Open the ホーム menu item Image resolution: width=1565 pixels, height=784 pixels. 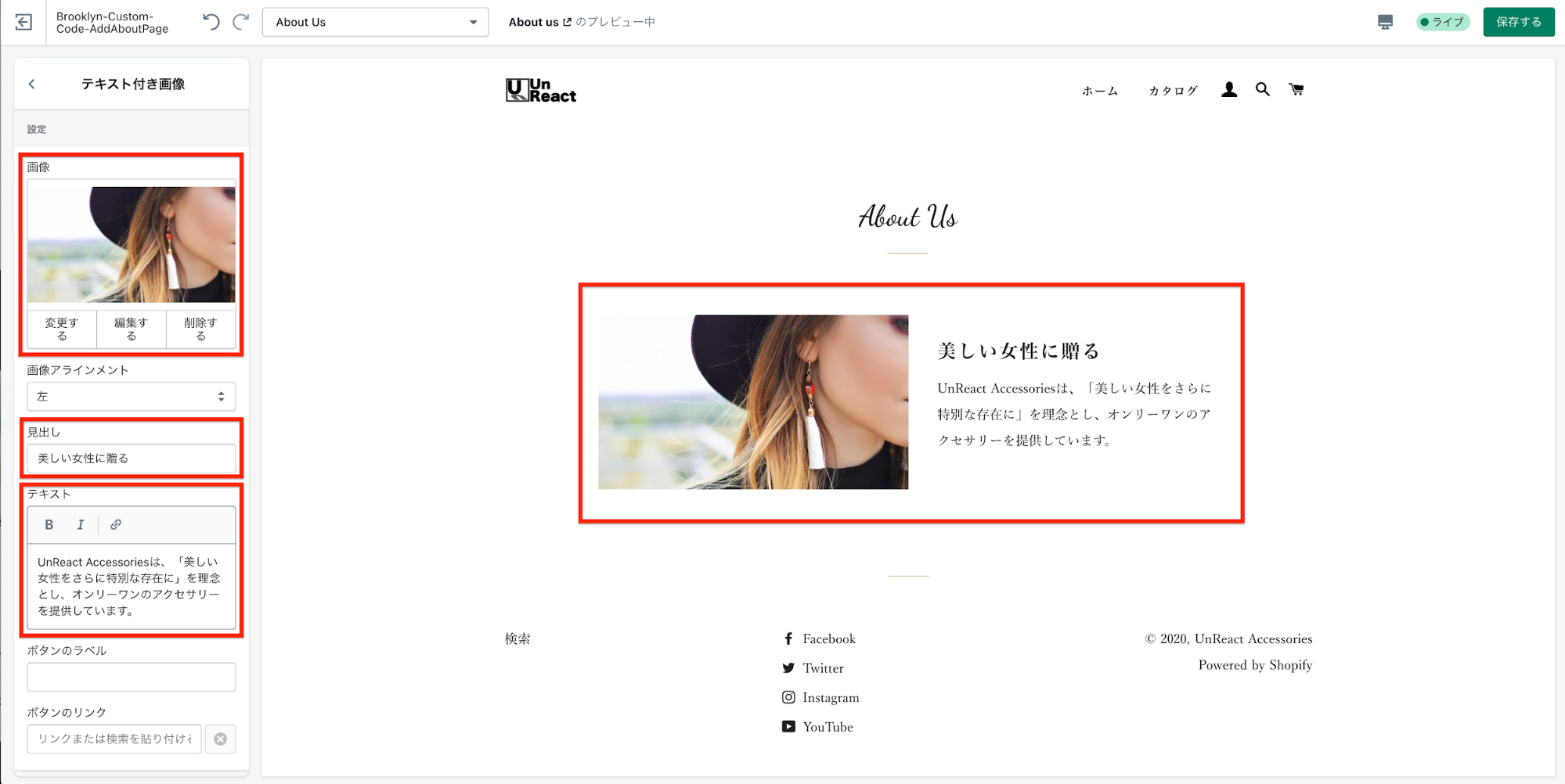click(x=1100, y=91)
